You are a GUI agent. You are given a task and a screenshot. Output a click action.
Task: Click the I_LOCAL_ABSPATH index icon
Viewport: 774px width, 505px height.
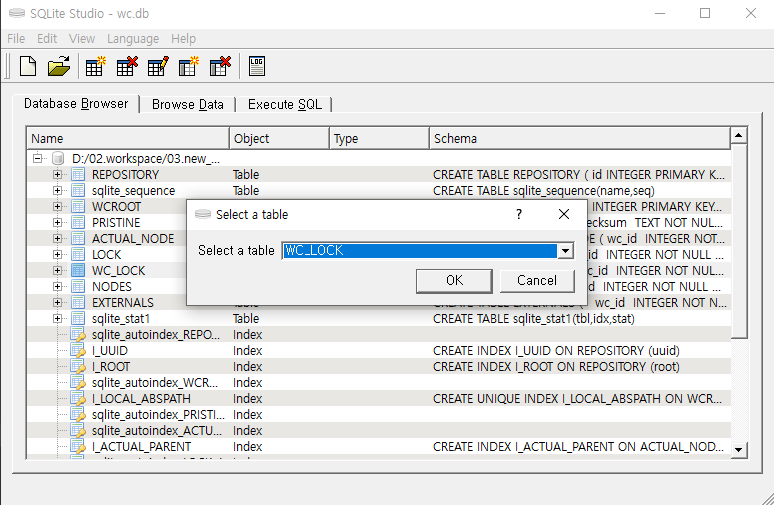click(x=78, y=398)
